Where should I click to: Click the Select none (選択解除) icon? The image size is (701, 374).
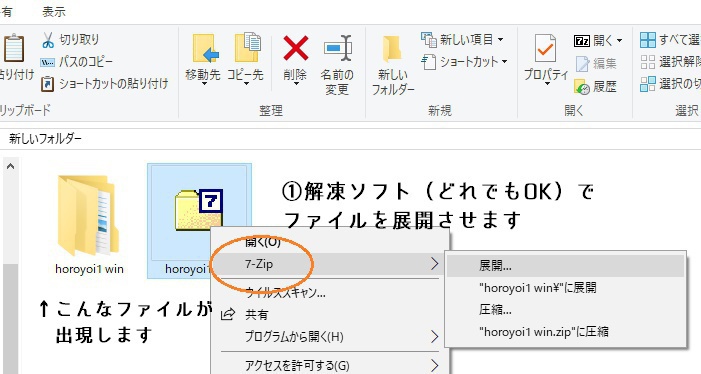point(648,62)
